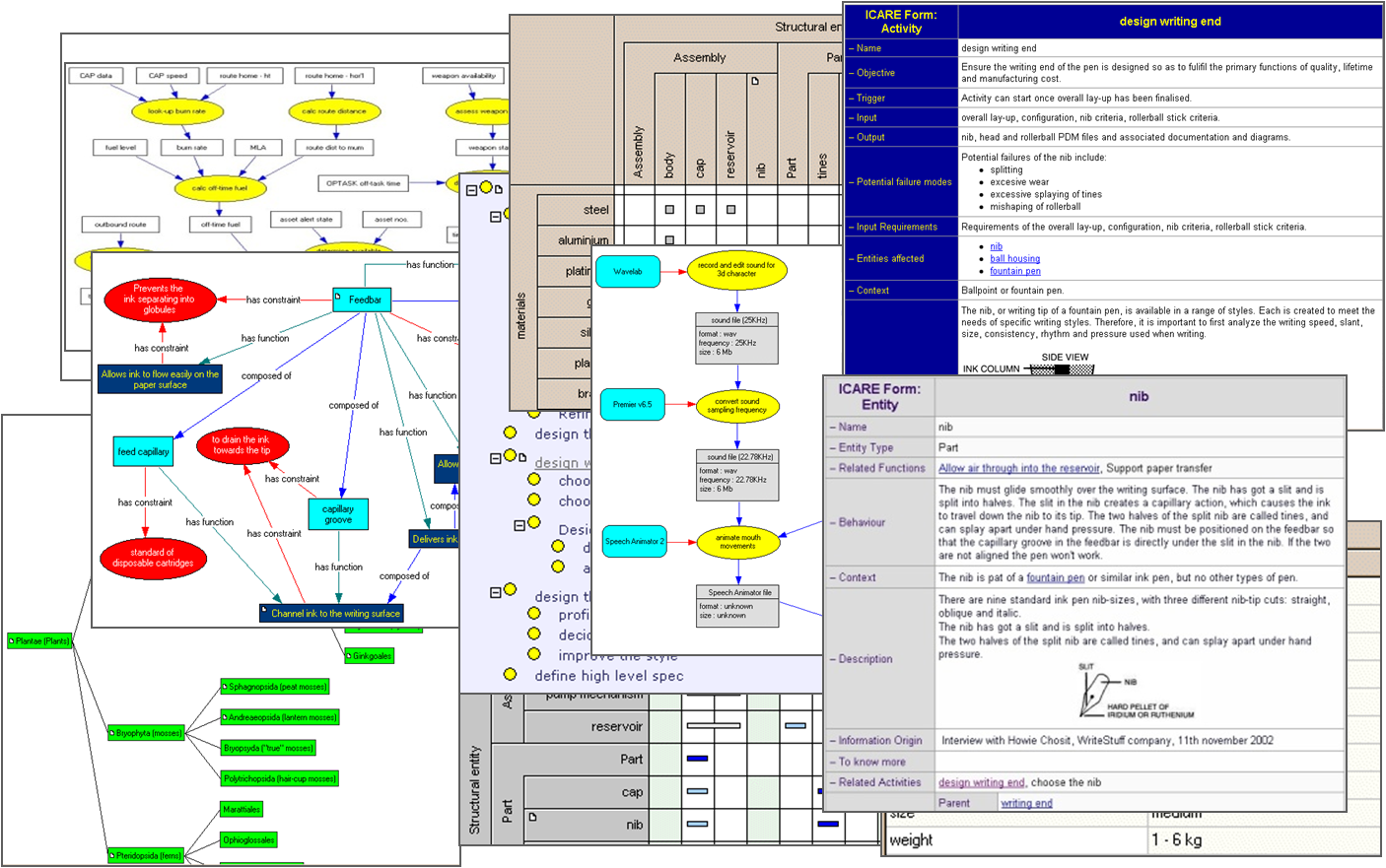Toggle the steel and reservoir matrix checkbox
The image size is (1386, 868).
point(730,209)
